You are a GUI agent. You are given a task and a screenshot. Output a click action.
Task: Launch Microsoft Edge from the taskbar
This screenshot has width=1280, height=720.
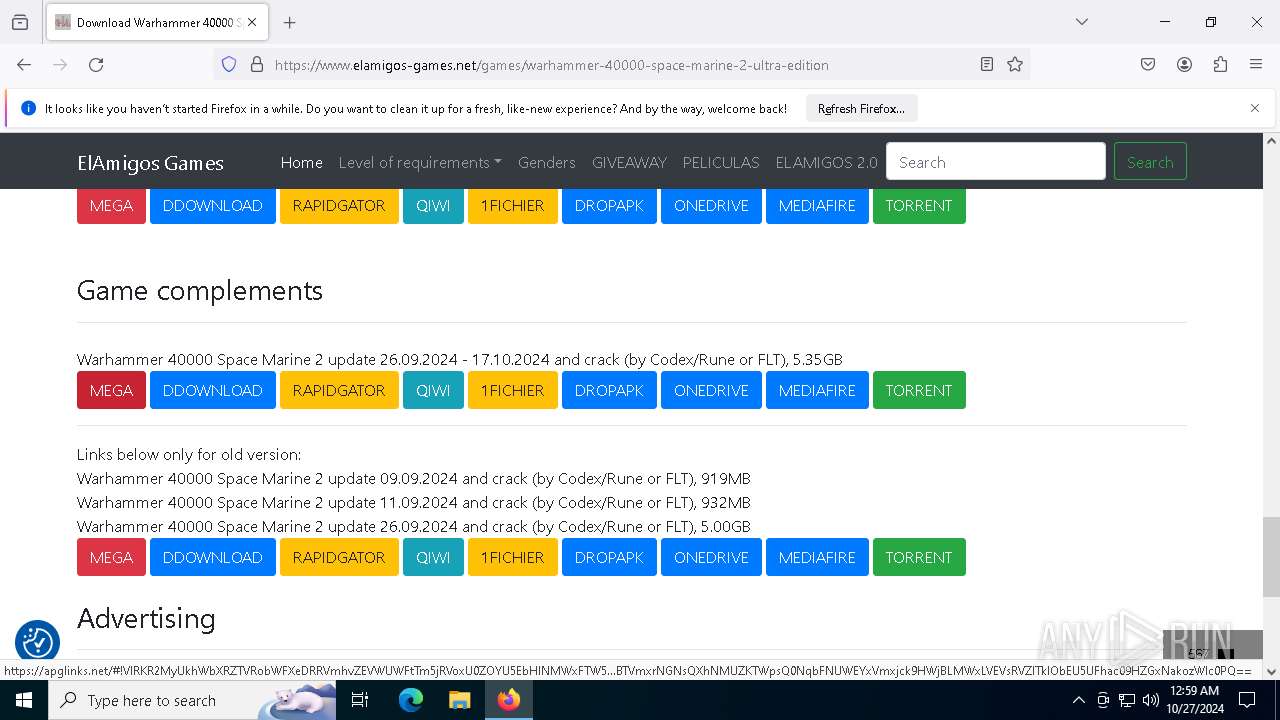coord(411,700)
